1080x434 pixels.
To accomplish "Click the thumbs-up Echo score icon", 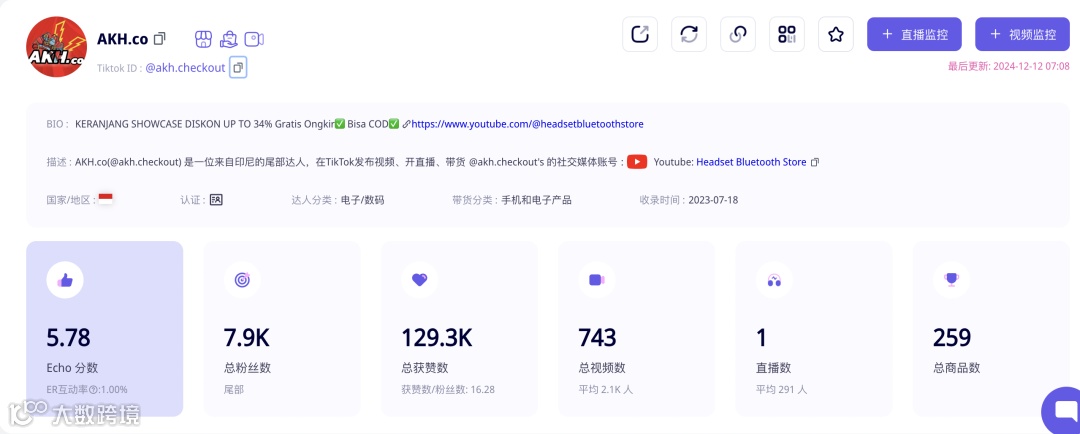I will [x=65, y=280].
